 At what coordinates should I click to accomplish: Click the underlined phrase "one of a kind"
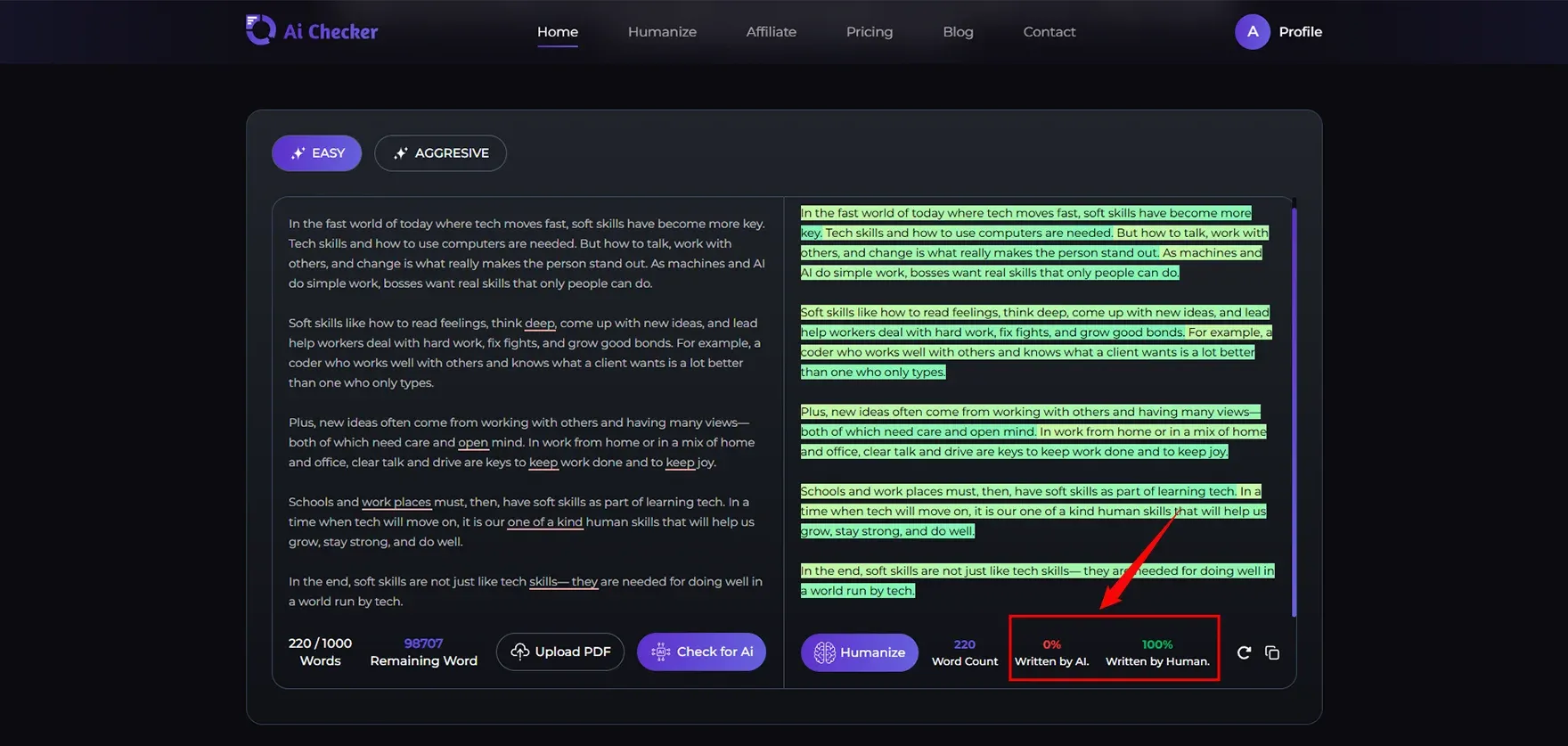pyautogui.click(x=545, y=521)
